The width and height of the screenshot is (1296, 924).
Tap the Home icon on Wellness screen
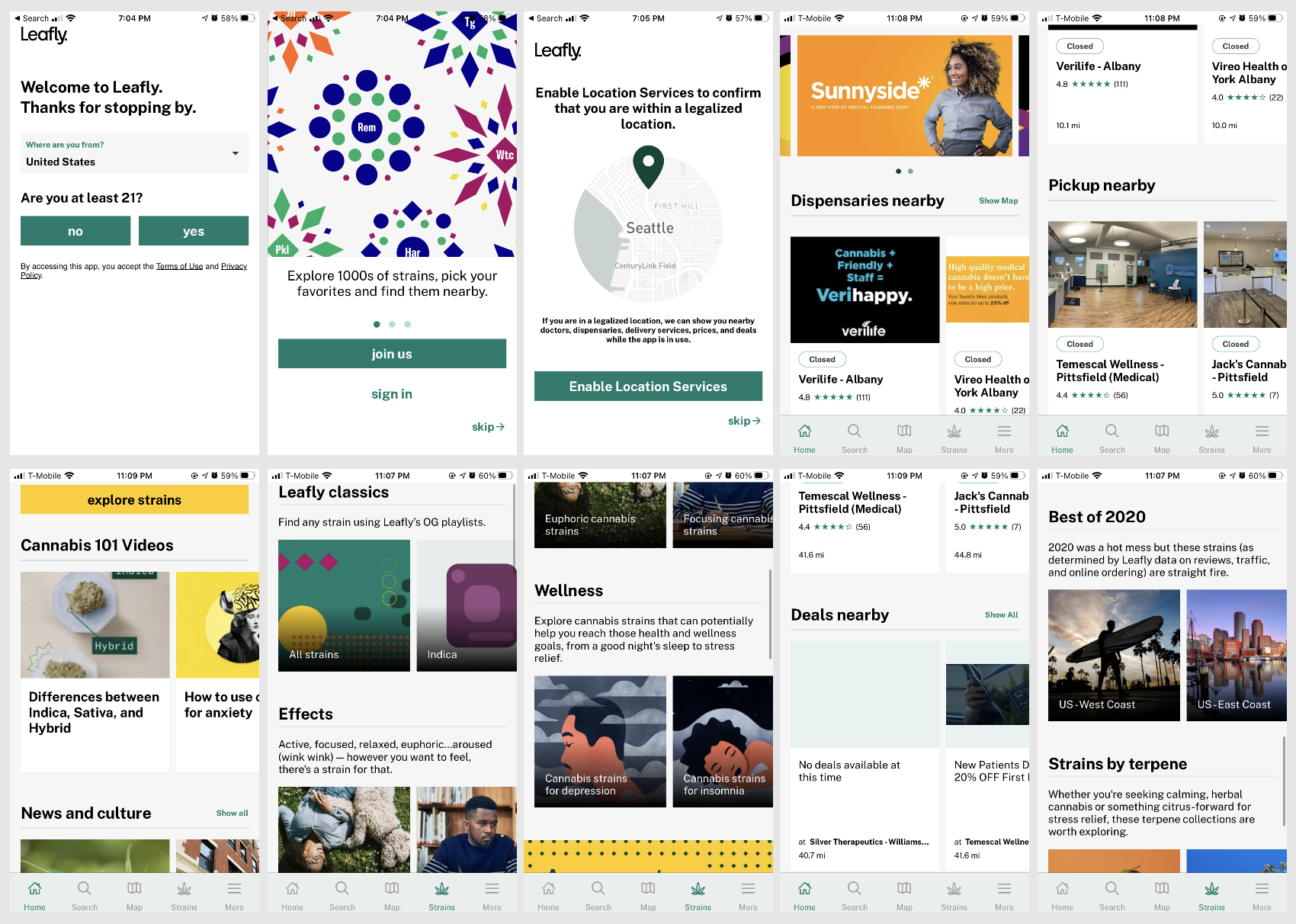(x=548, y=896)
